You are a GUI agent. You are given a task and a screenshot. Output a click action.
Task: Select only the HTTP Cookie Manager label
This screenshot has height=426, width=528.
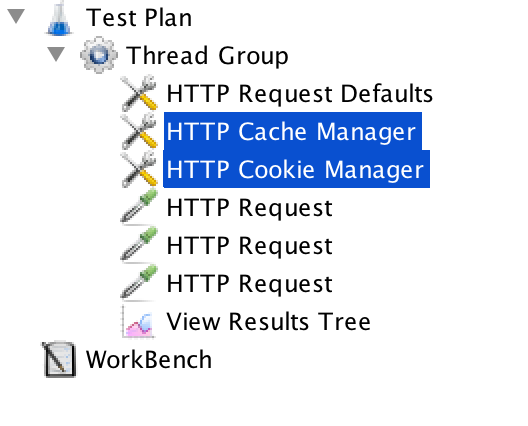click(296, 169)
